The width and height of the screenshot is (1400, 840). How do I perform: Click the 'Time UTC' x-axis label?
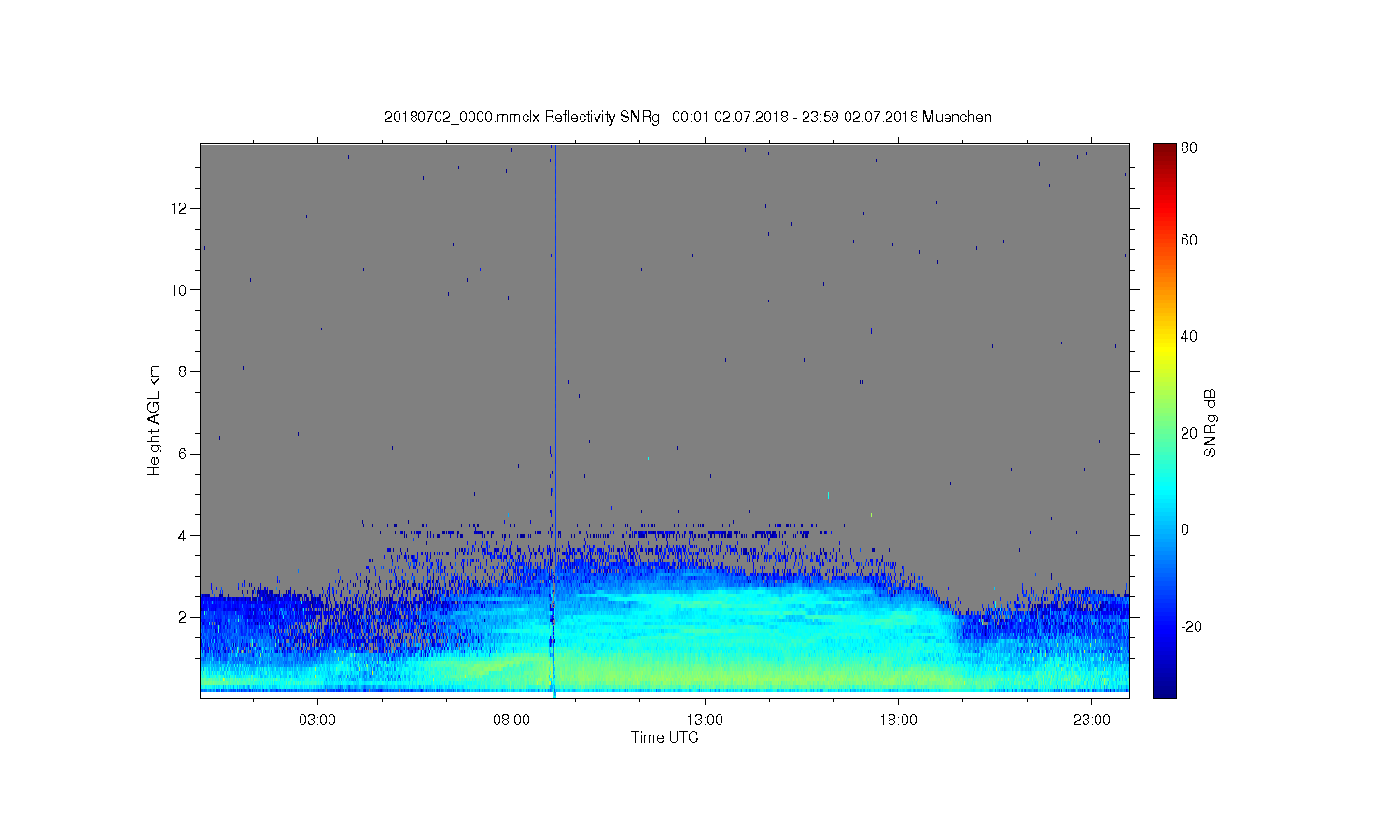click(x=665, y=737)
